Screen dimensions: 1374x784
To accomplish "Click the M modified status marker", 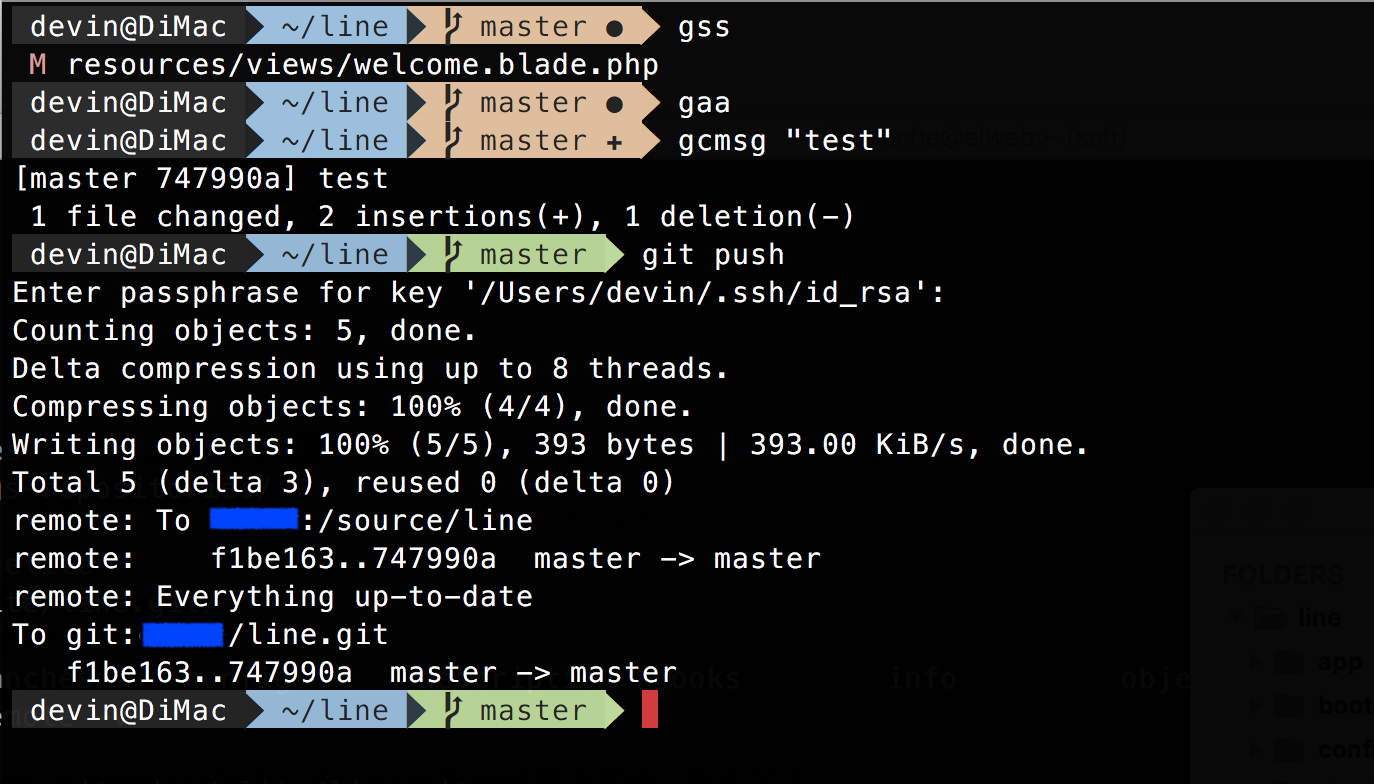I will tap(38, 65).
